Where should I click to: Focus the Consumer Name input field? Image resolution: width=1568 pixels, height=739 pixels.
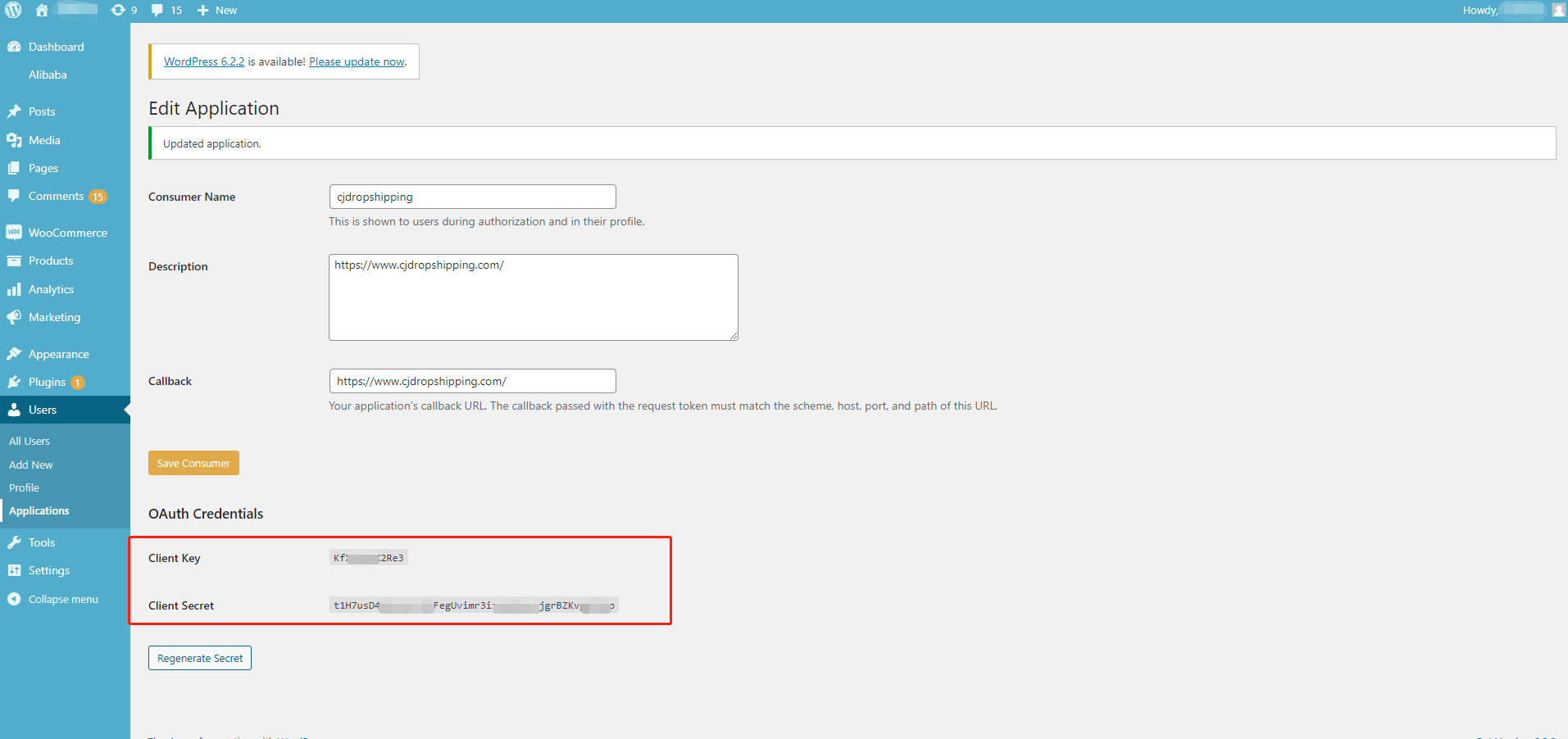(472, 197)
